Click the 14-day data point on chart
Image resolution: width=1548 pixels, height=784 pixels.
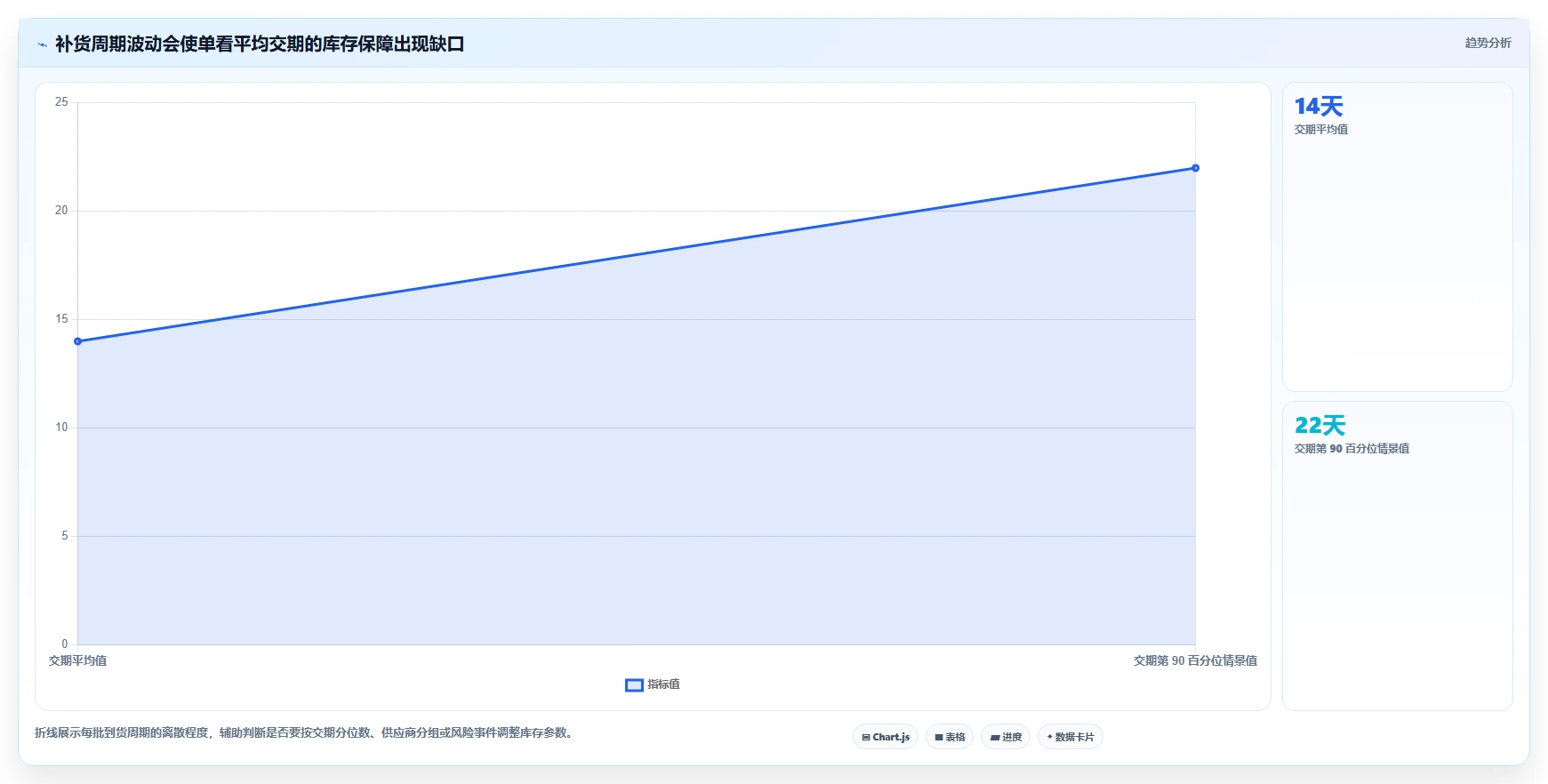pyautogui.click(x=77, y=341)
